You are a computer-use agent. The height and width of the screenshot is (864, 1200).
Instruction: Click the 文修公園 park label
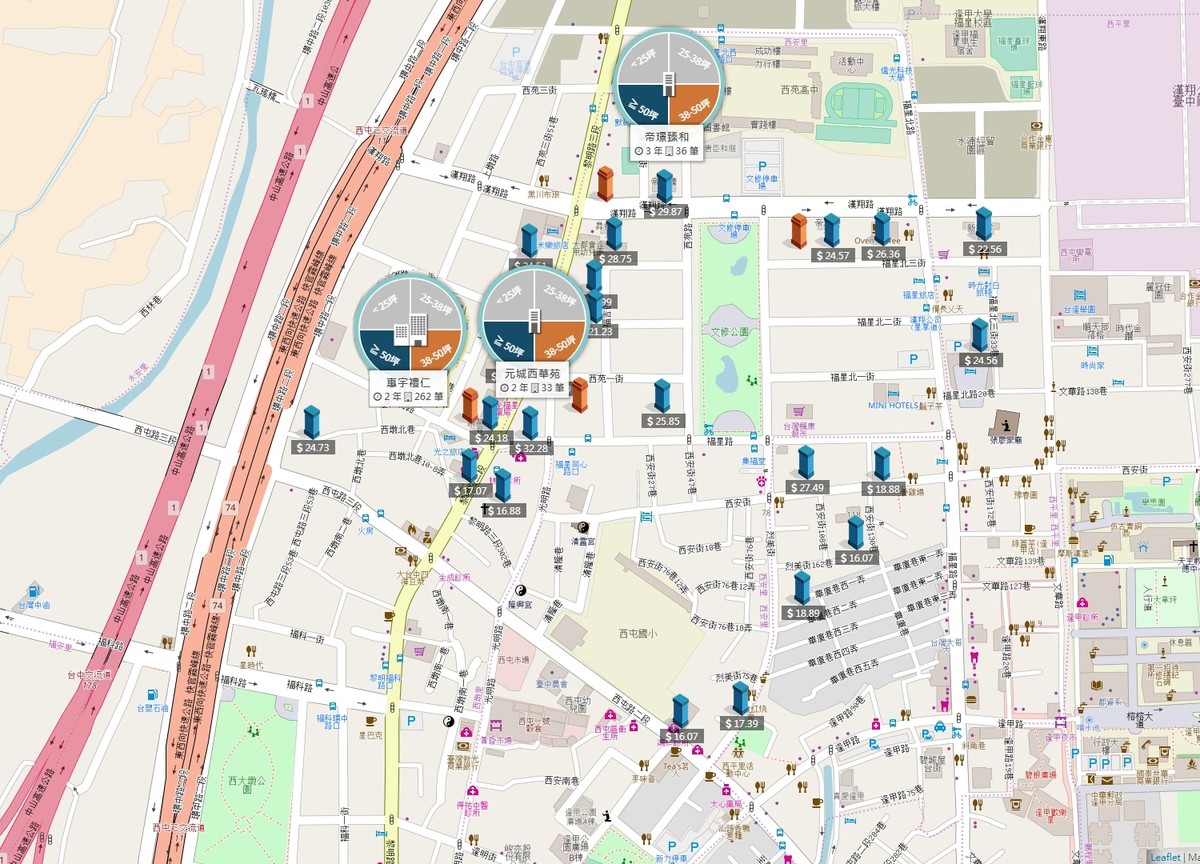tap(731, 331)
